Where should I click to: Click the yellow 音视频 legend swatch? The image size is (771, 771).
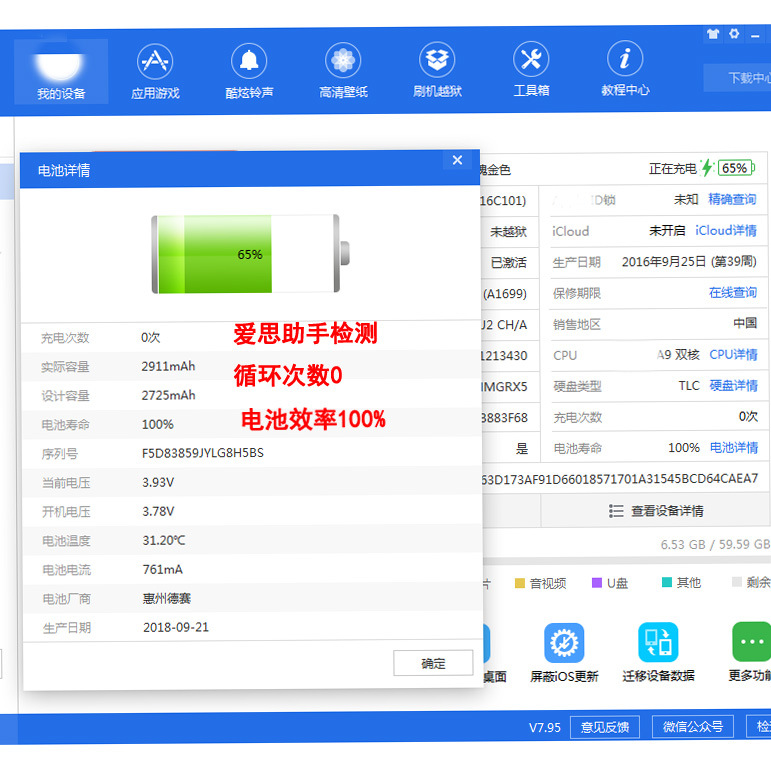pyautogui.click(x=520, y=583)
